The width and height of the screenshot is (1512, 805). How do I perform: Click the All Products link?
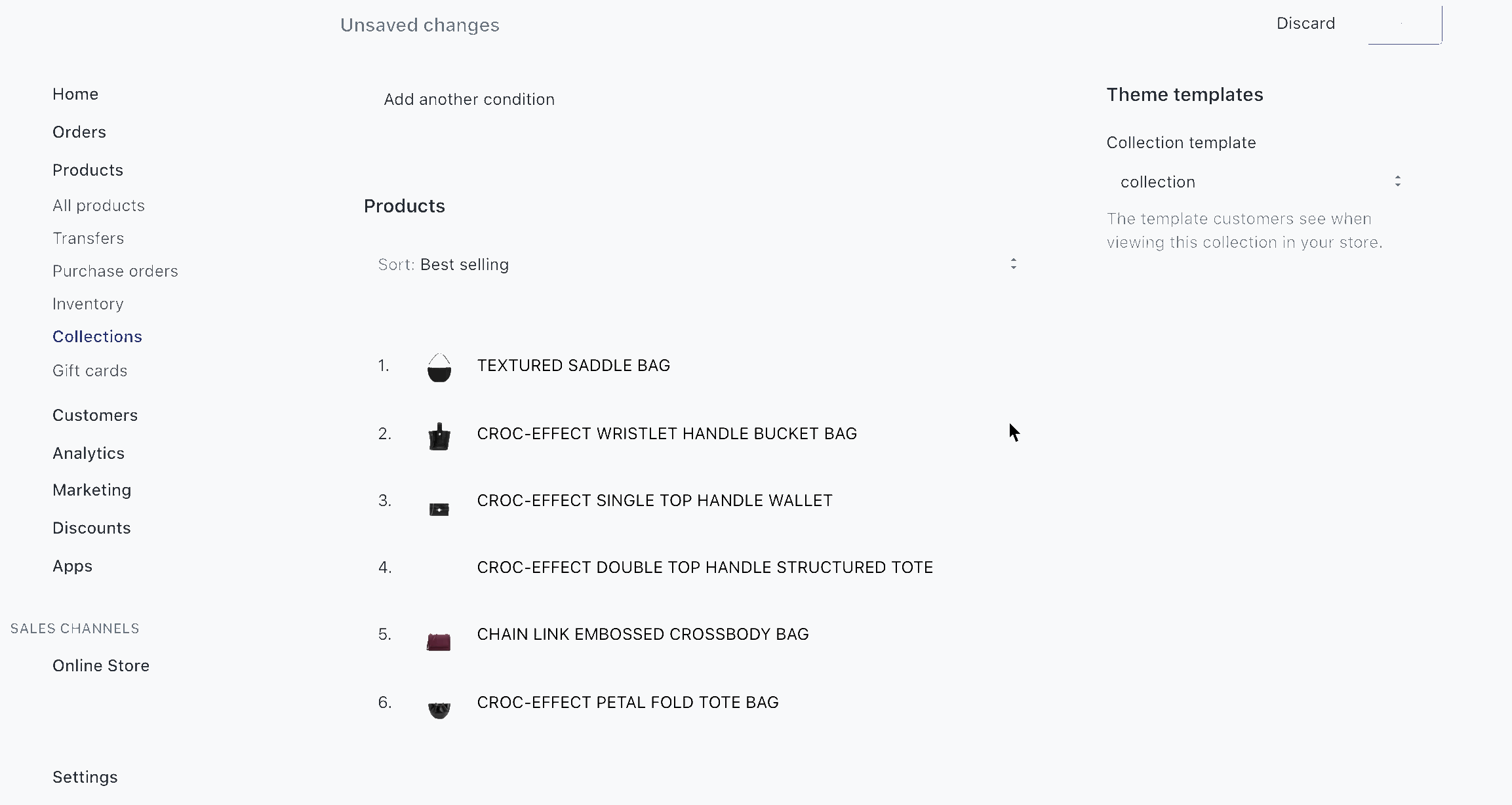(98, 205)
